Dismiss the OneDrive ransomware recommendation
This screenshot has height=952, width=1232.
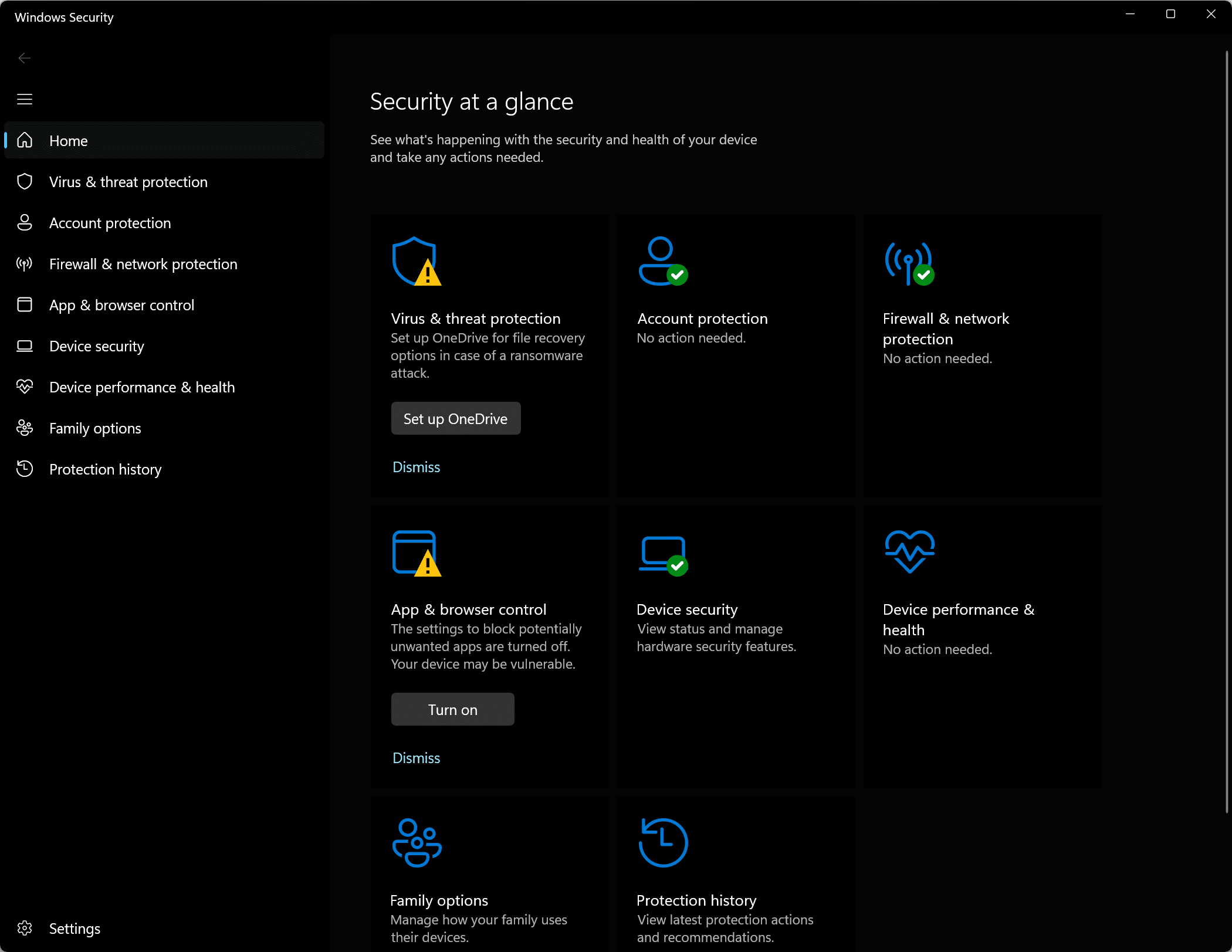click(416, 467)
